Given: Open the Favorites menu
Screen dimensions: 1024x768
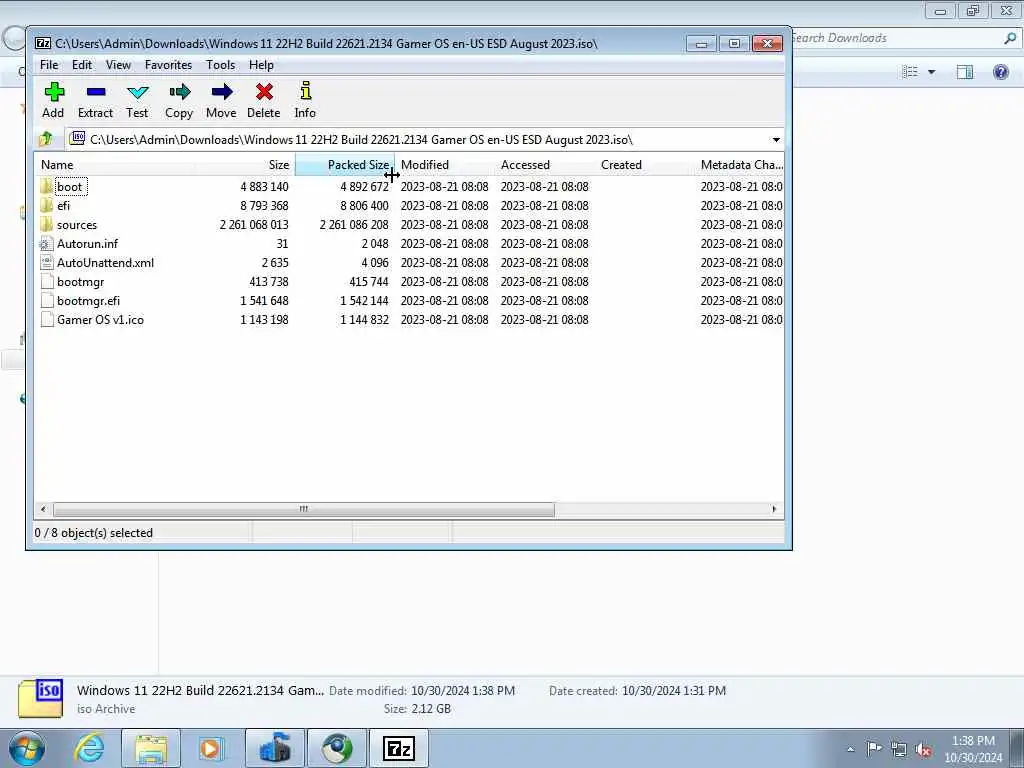Looking at the screenshot, I should coord(168,65).
